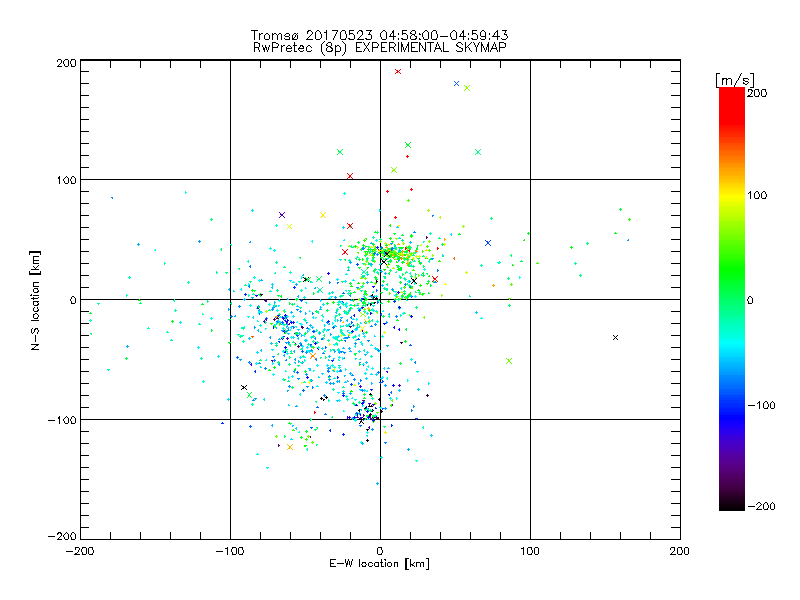Click the blue X marker near the plot top
Image resolution: width=800 pixels, height=600 pixels.
coord(457,84)
